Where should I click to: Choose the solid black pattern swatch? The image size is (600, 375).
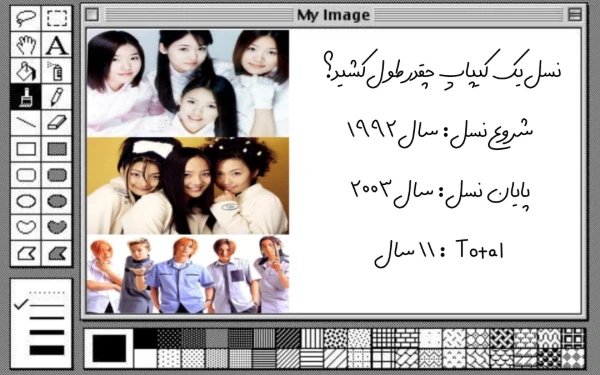(x=146, y=339)
